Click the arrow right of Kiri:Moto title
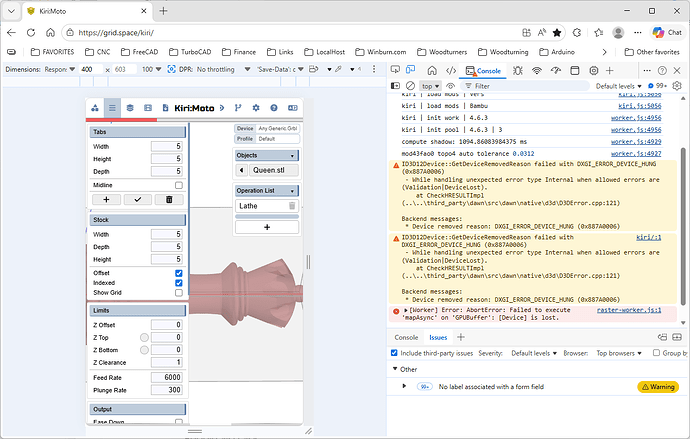690x439 pixels. (222, 108)
